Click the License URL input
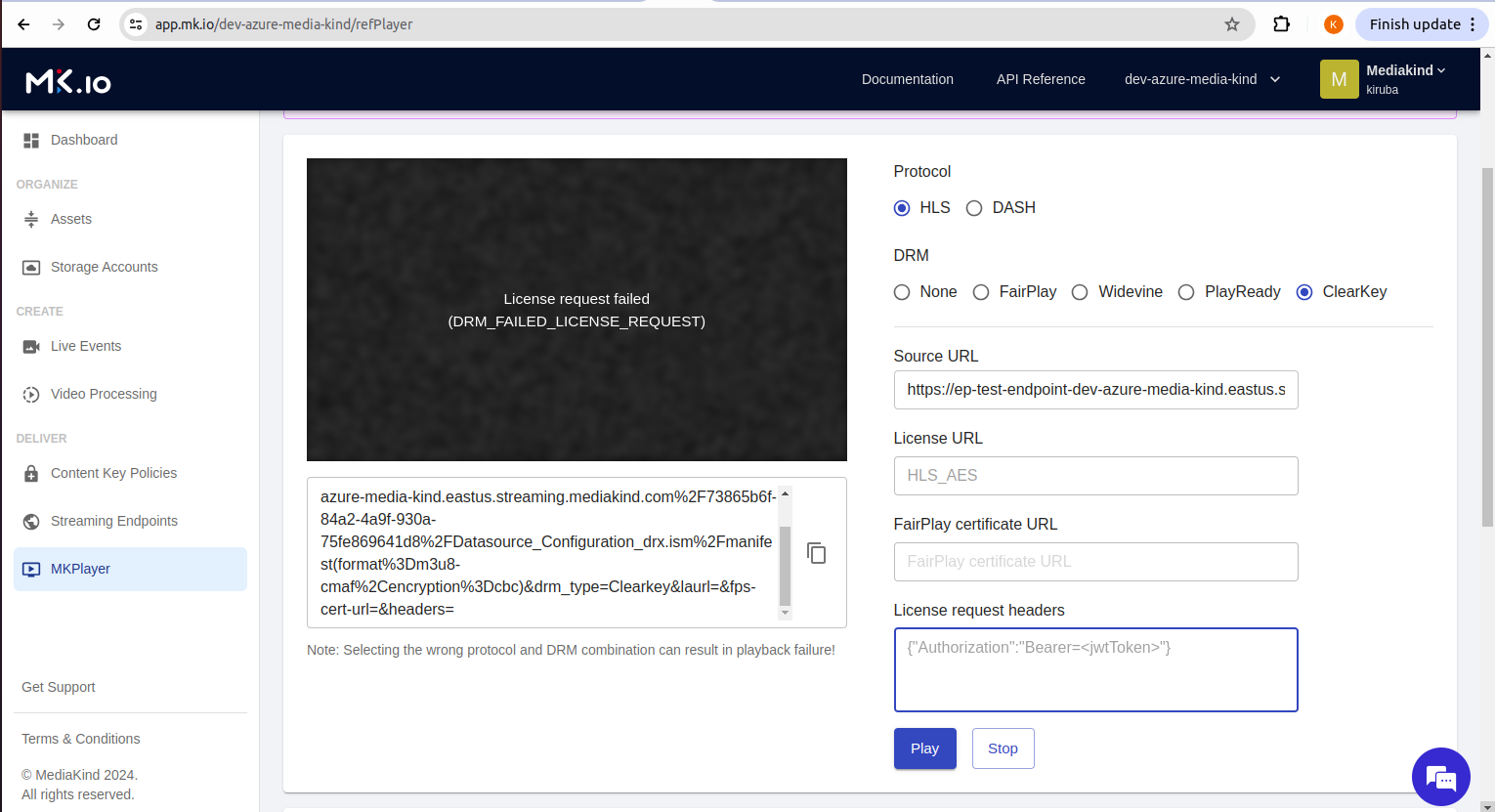The height and width of the screenshot is (812, 1495). click(1096, 476)
